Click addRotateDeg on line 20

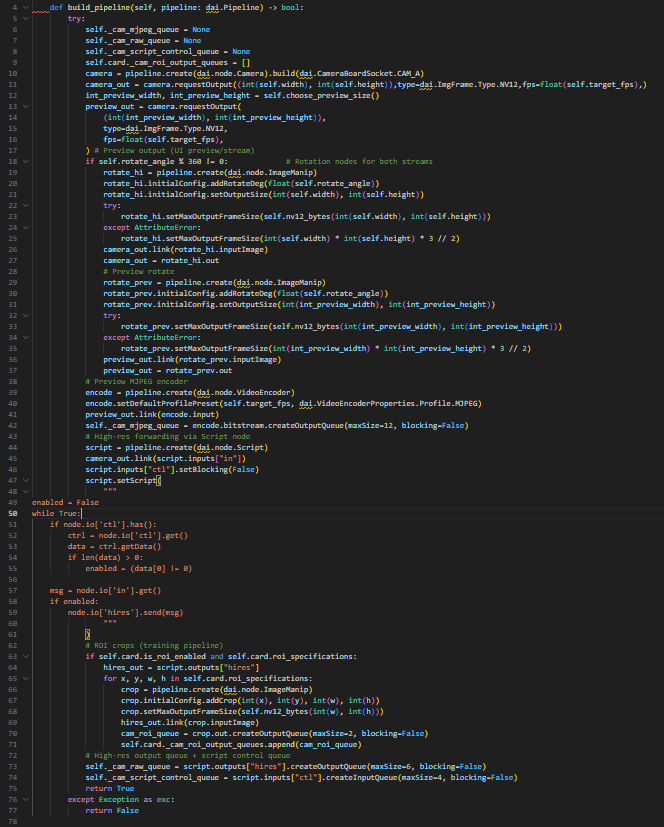pyautogui.click(x=237, y=184)
